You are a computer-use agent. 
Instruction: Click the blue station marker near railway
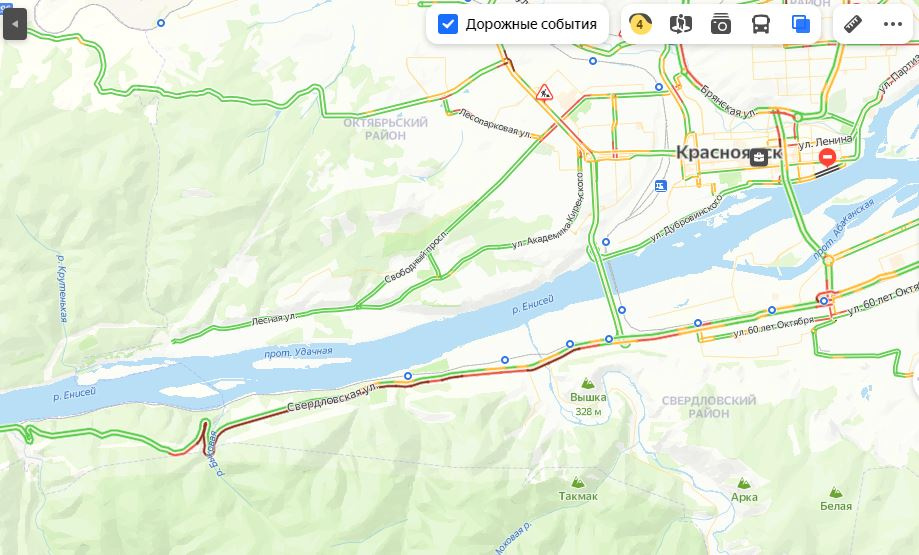pyautogui.click(x=661, y=186)
